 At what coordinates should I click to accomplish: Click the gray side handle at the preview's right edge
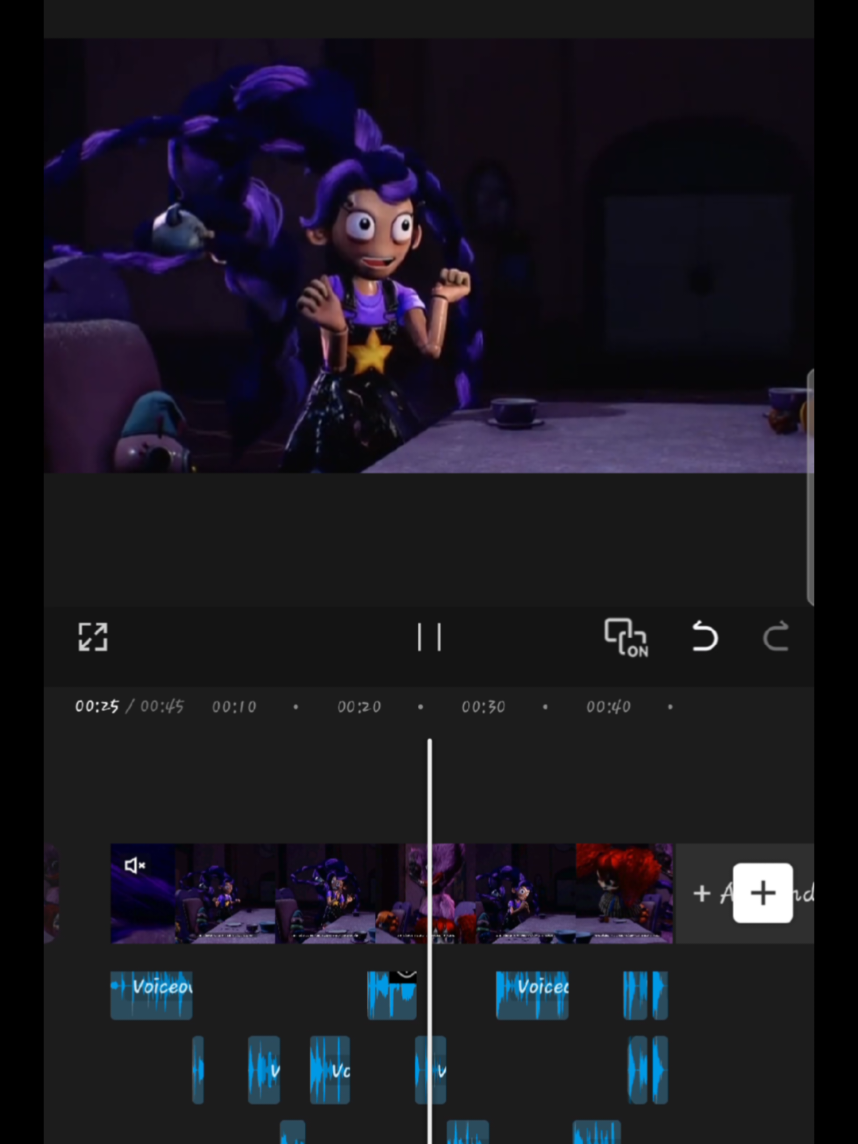[x=810, y=487]
